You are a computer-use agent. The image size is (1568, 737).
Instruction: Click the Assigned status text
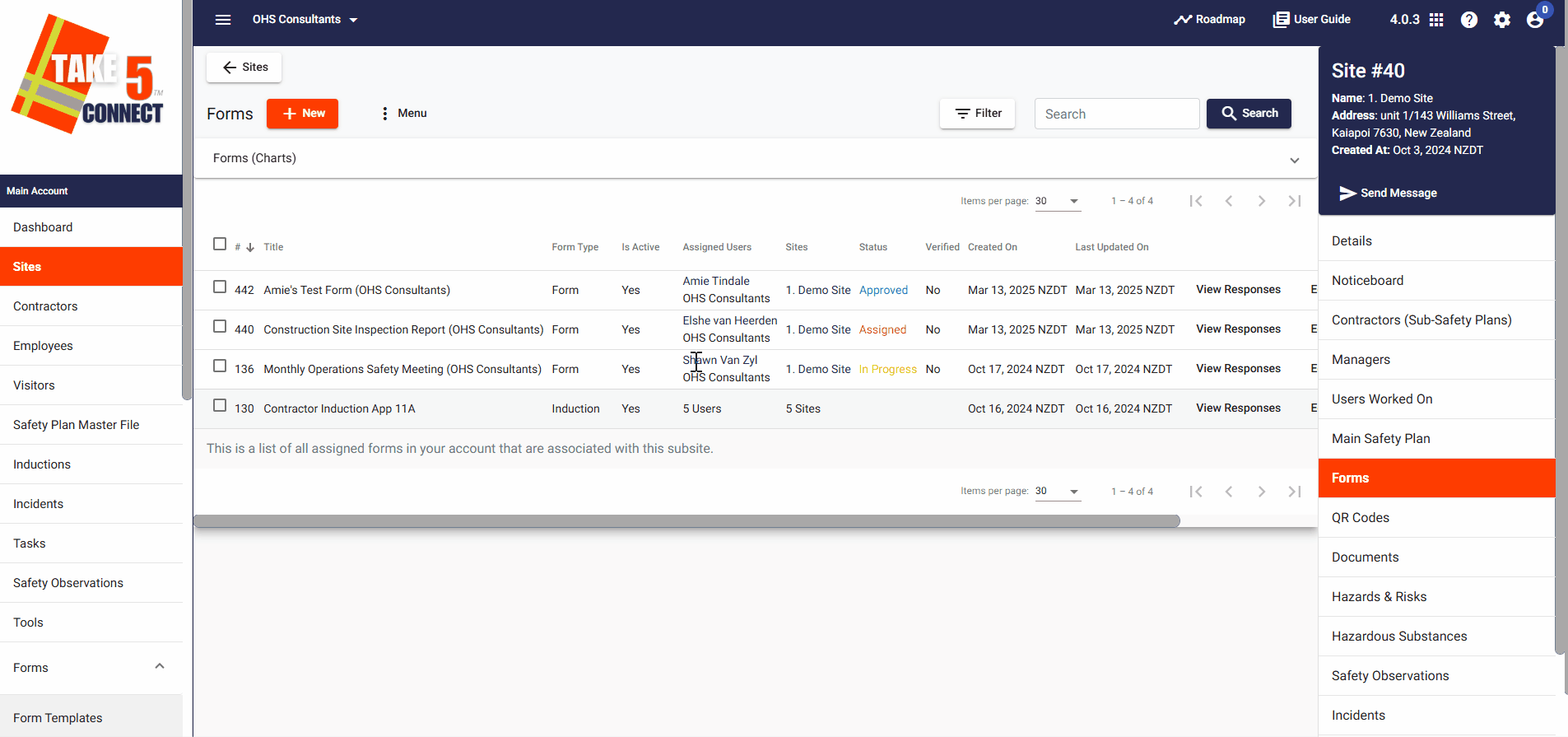click(882, 329)
